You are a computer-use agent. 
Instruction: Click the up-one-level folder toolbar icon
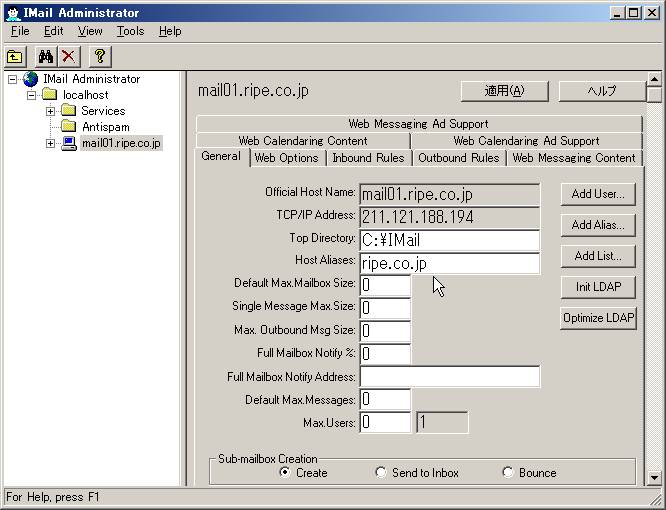(x=15, y=56)
